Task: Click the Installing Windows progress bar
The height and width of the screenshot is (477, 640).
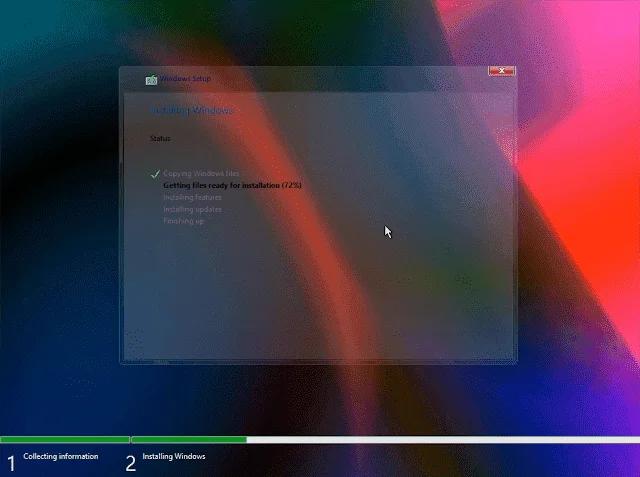Action: tap(385, 439)
